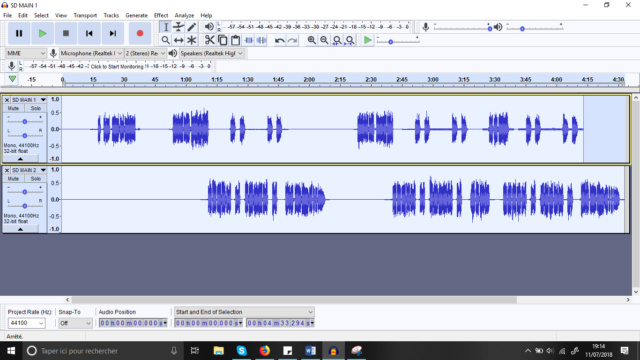Image resolution: width=640 pixels, height=360 pixels.
Task: Adjust the SD MAIN 1 gain slider
Action: 24,122
